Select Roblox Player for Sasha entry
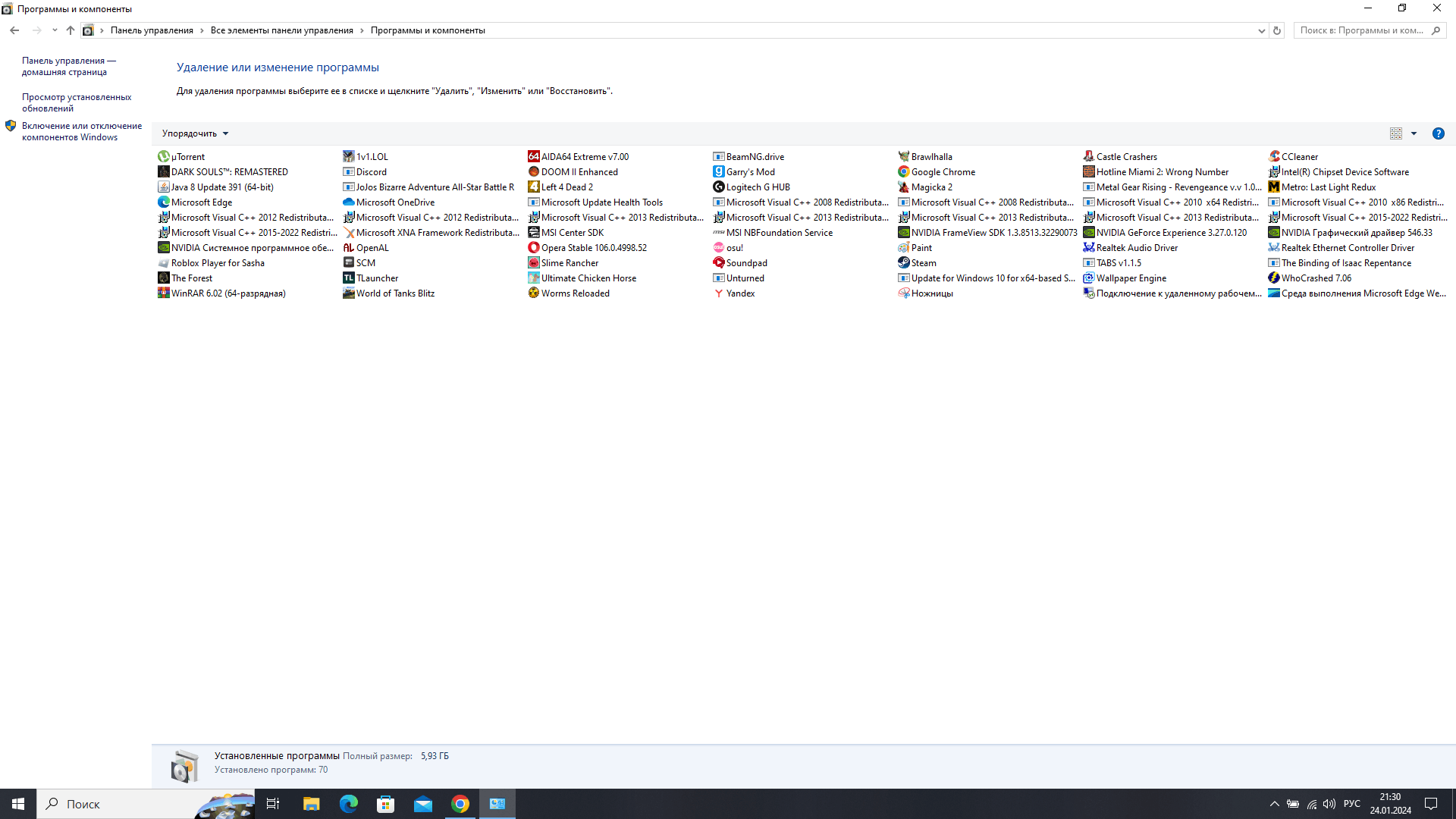 point(212,263)
